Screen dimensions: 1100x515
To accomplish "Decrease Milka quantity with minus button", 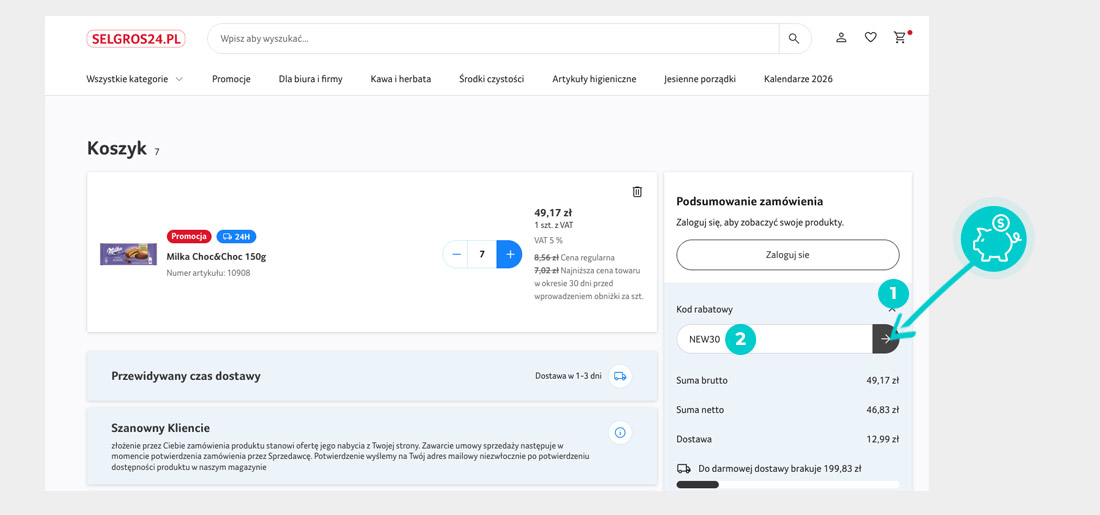I will point(457,254).
